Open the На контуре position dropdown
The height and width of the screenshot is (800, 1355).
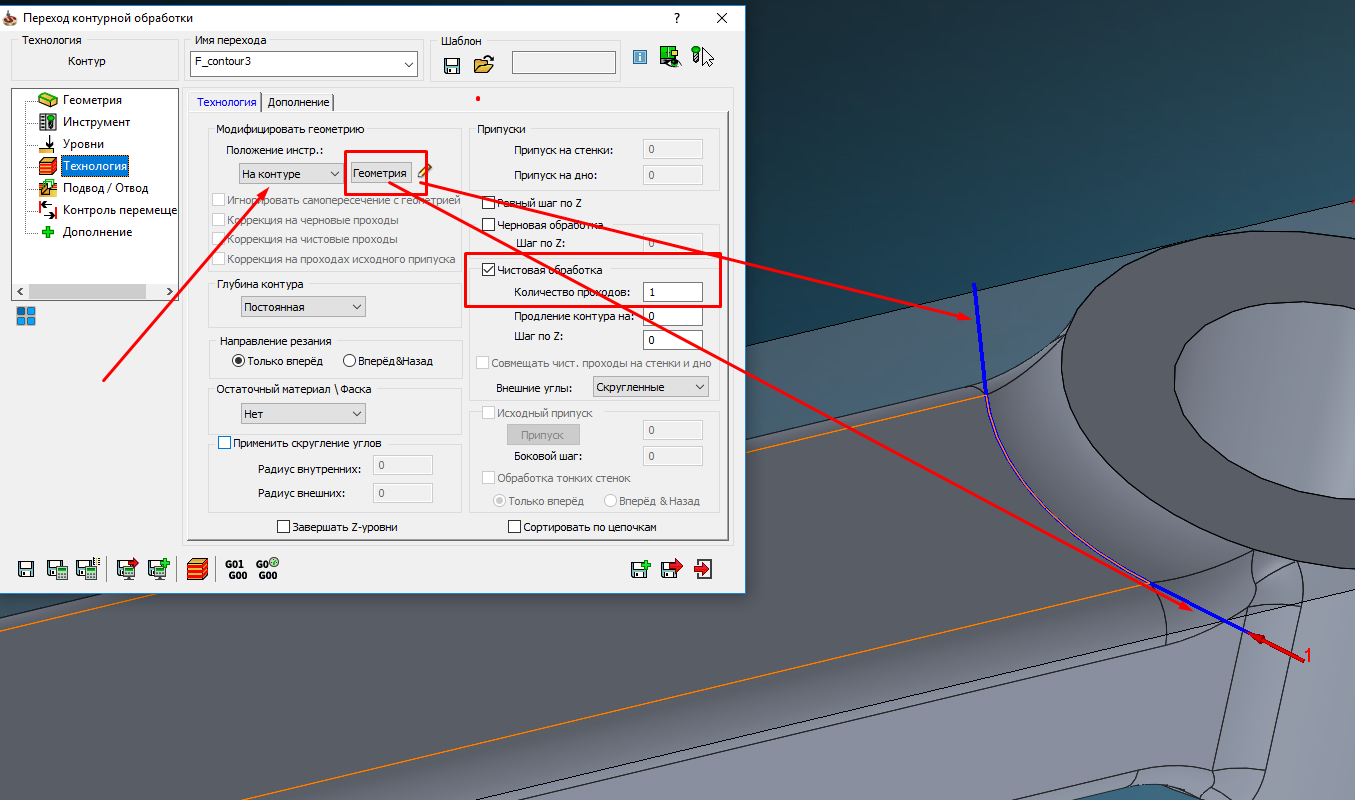click(x=292, y=173)
